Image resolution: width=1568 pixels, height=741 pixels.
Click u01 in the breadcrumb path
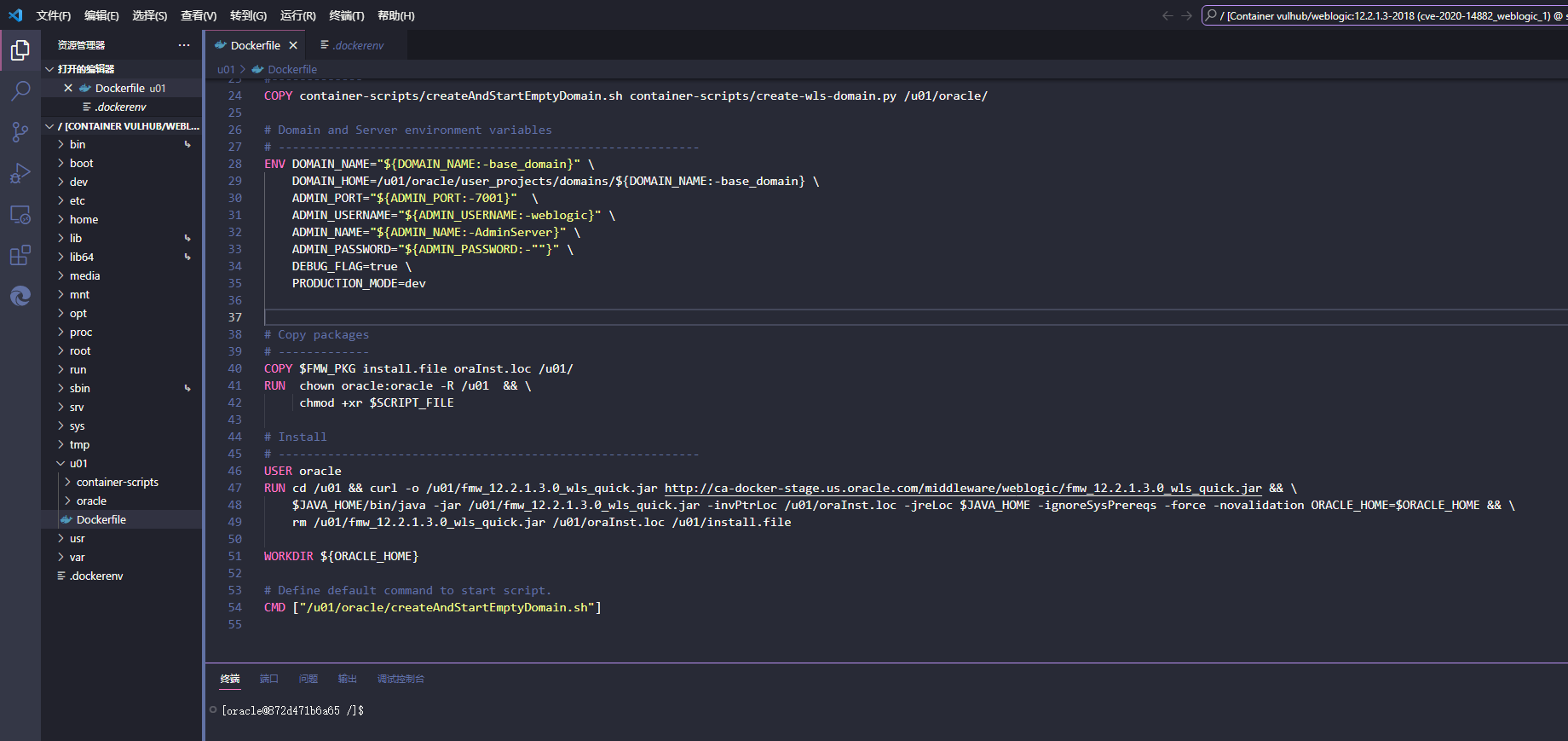click(x=226, y=69)
